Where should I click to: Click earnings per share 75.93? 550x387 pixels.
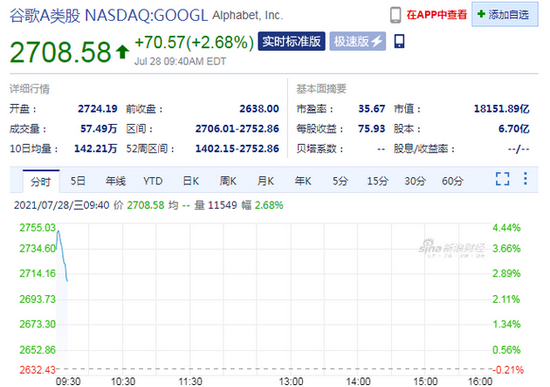pyautogui.click(x=372, y=129)
